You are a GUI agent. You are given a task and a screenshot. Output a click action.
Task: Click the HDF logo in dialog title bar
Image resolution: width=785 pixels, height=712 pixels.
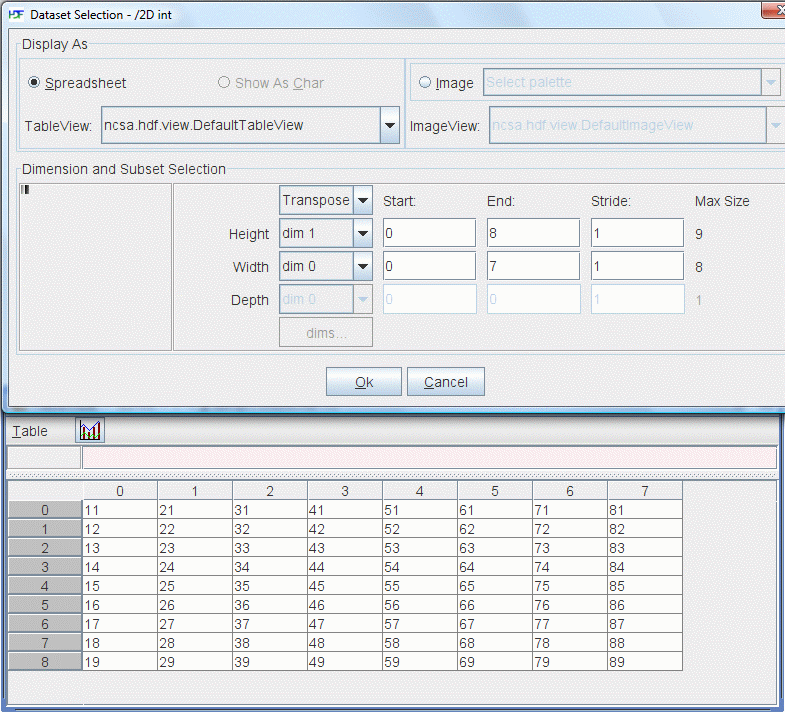[16, 15]
